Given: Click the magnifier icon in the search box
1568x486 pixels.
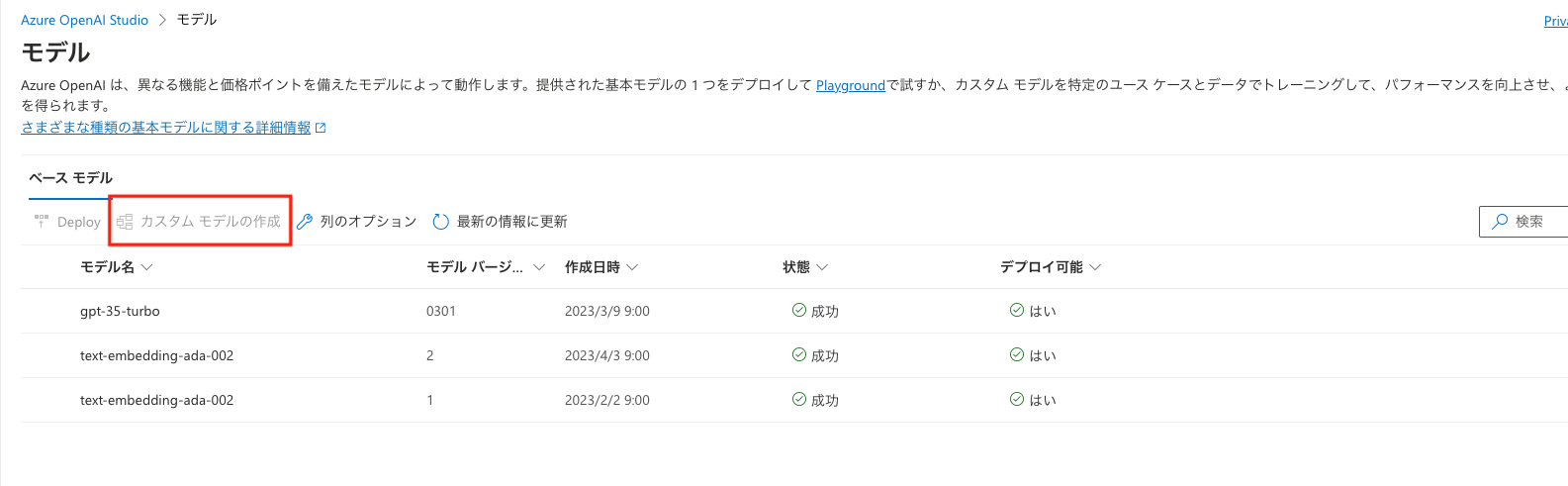Looking at the screenshot, I should tap(1501, 222).
